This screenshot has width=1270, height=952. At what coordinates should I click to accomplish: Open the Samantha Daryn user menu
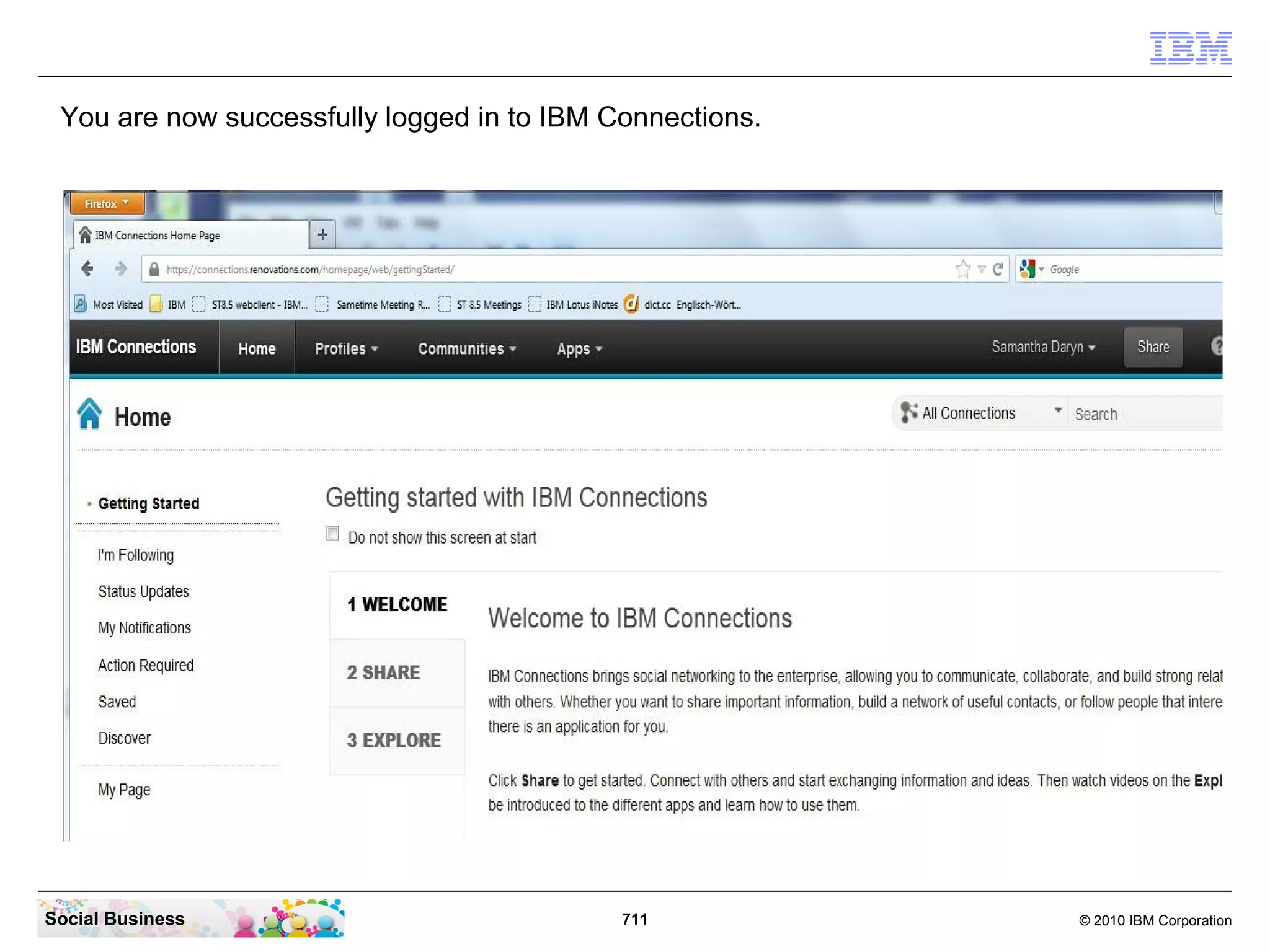pos(1043,346)
